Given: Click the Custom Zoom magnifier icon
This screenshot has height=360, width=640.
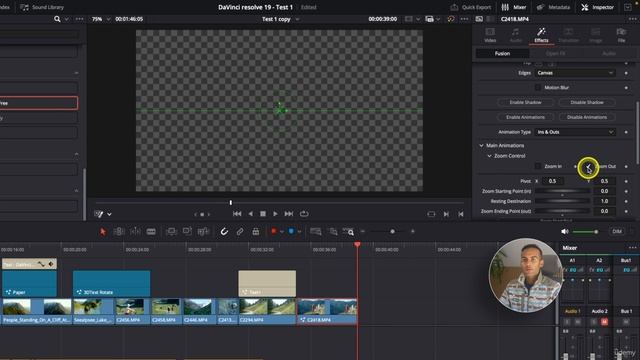Looking at the screenshot, I should coord(348,231).
